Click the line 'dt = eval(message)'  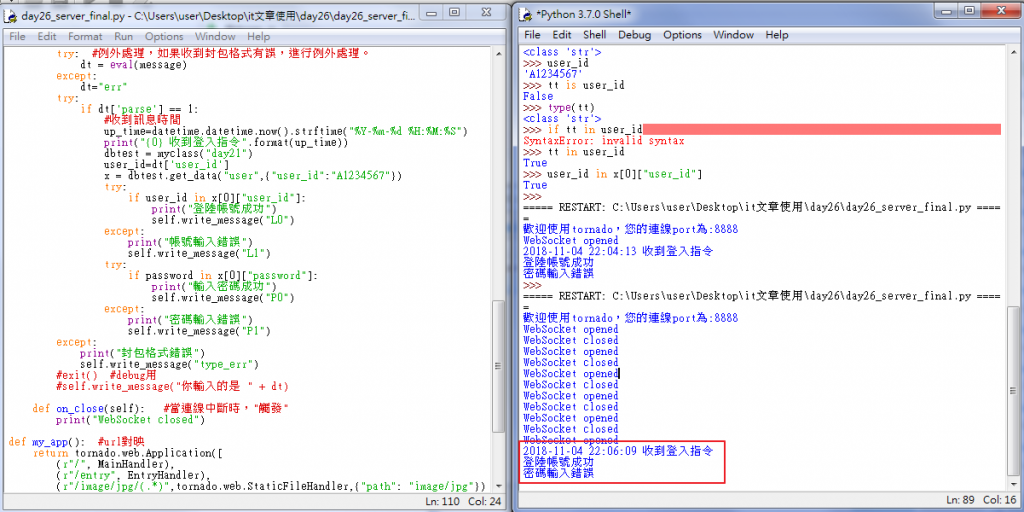[134, 65]
